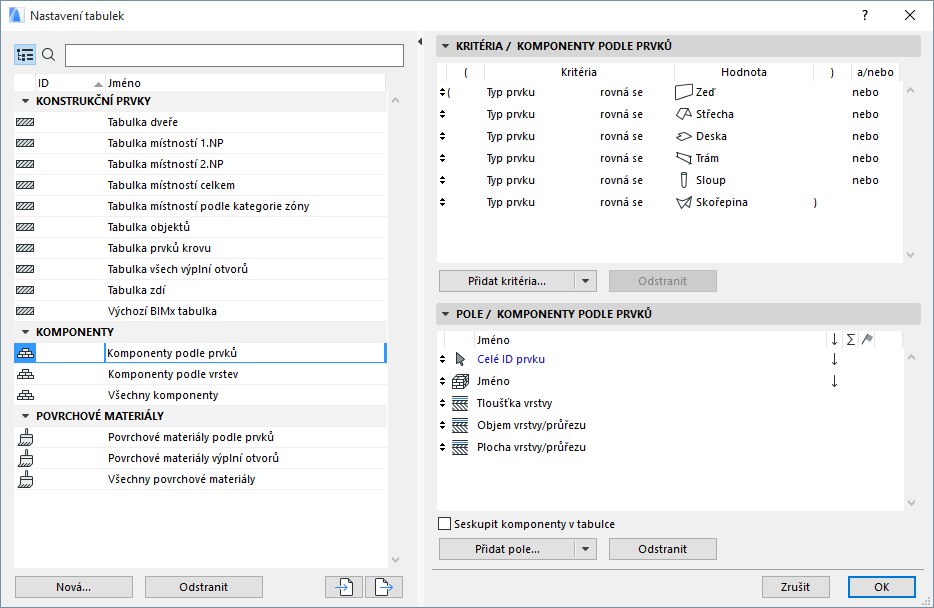Click the shell icon next to Skořepina
934x608 pixels.
[684, 202]
